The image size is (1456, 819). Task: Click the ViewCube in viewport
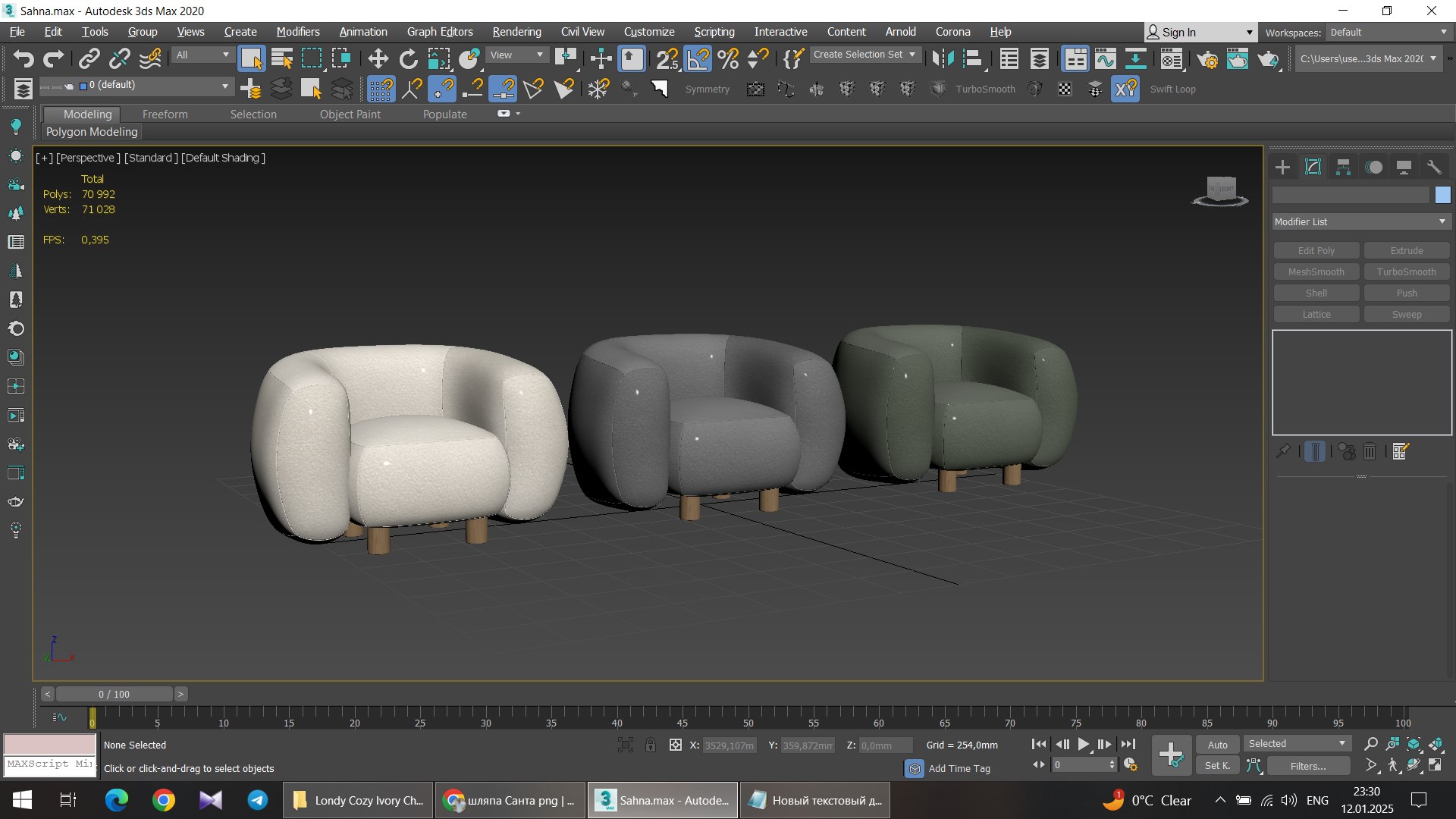pos(1221,190)
